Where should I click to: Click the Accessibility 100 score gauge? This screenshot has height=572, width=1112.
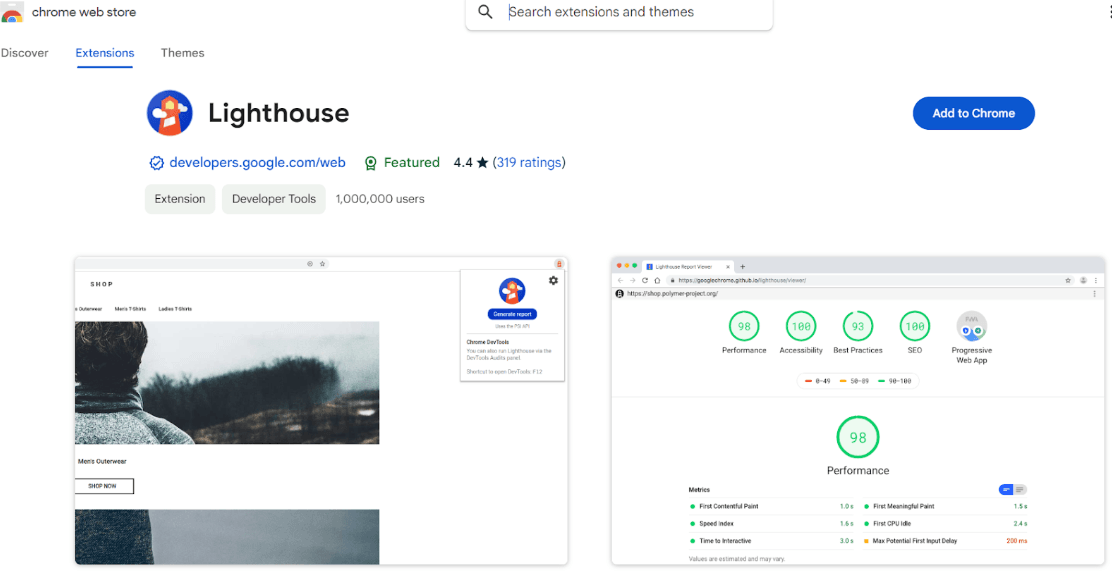tap(801, 327)
